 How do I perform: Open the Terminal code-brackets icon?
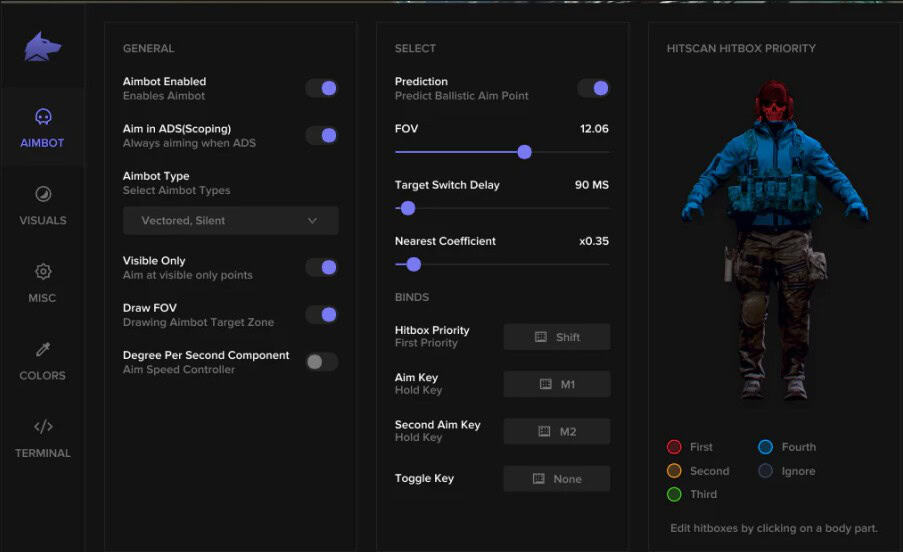pyautogui.click(x=43, y=427)
